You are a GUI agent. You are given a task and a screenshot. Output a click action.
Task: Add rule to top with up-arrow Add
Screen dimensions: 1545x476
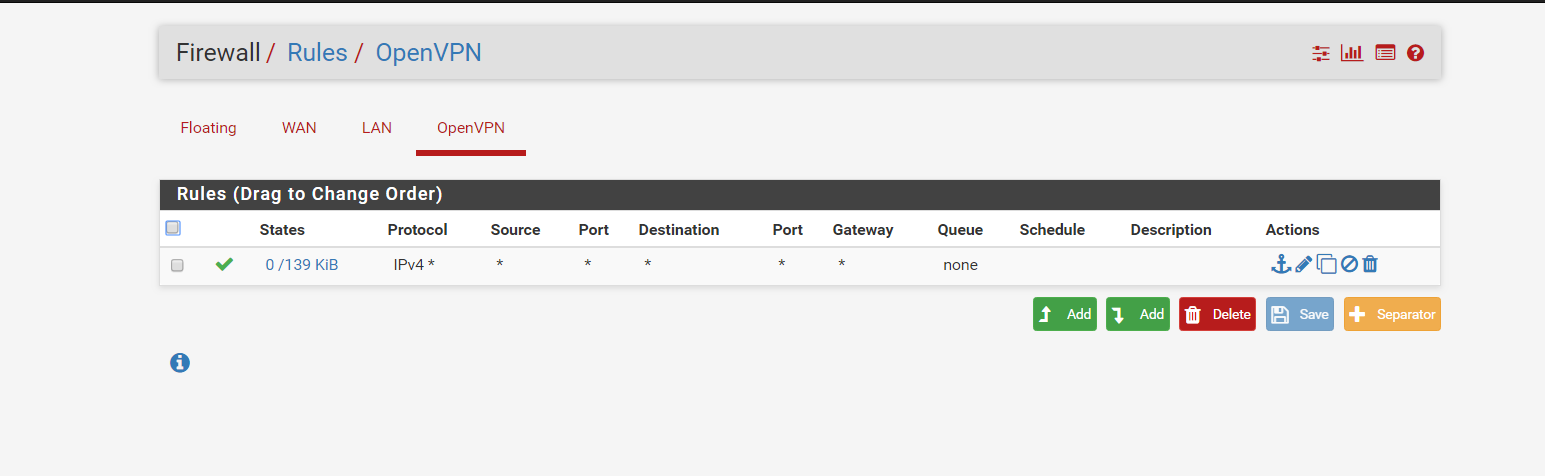[1065, 314]
